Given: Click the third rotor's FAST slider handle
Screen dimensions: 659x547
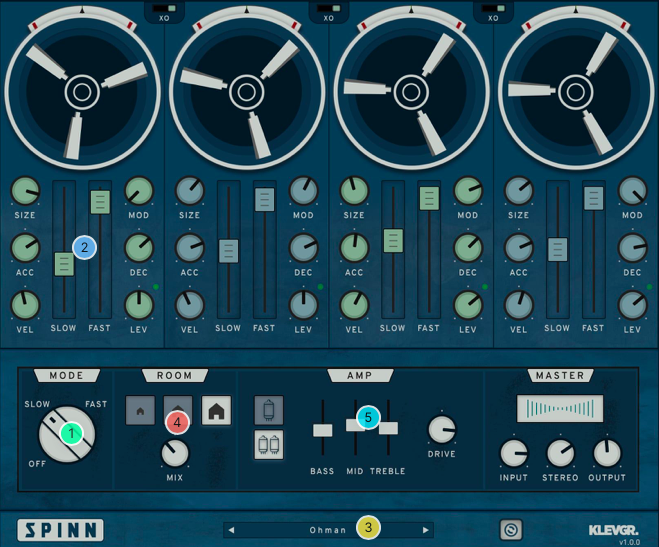Looking at the screenshot, I should (430, 198).
